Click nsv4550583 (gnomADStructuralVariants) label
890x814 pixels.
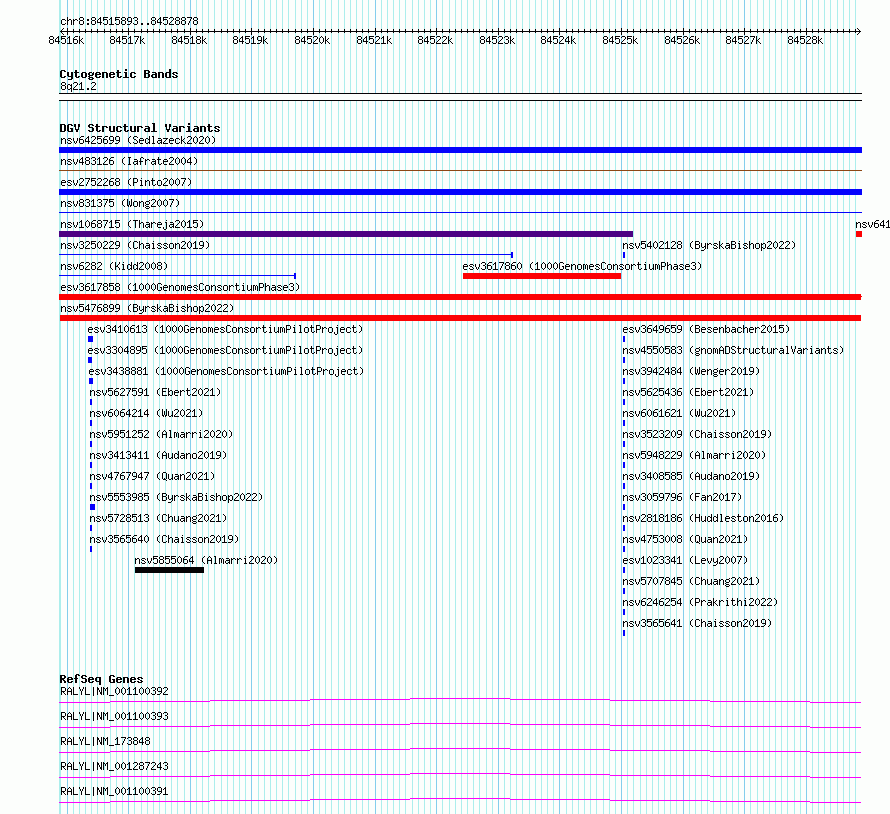pos(733,350)
